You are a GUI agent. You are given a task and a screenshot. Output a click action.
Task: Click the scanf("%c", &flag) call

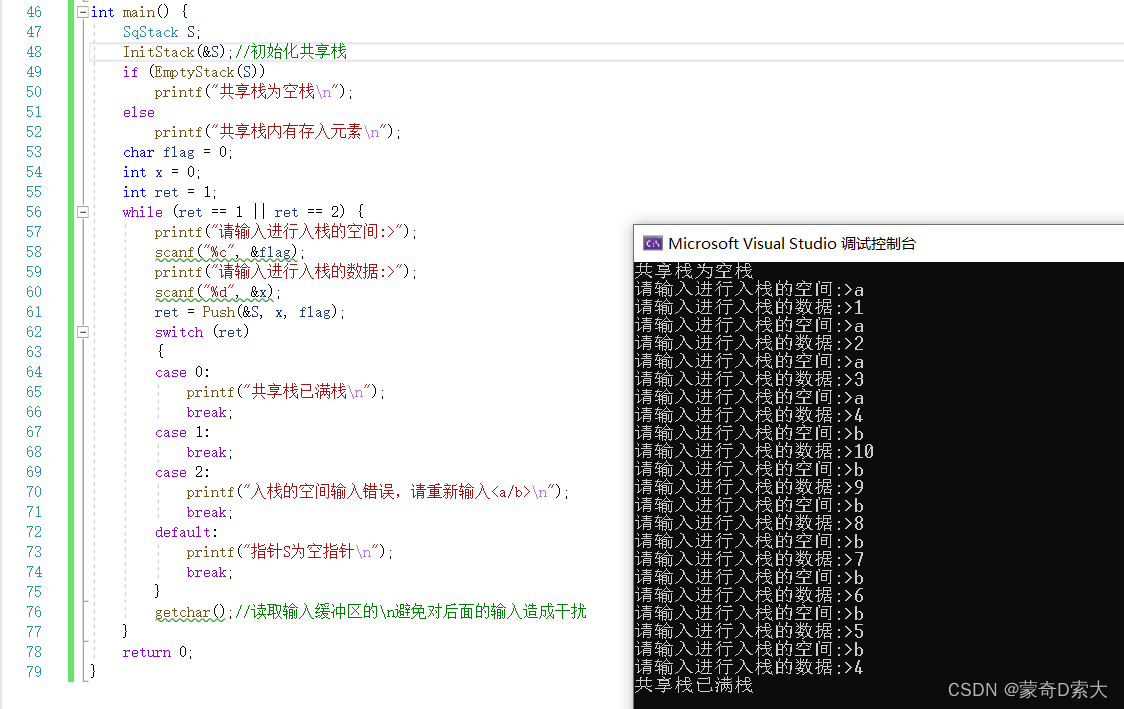(x=229, y=252)
